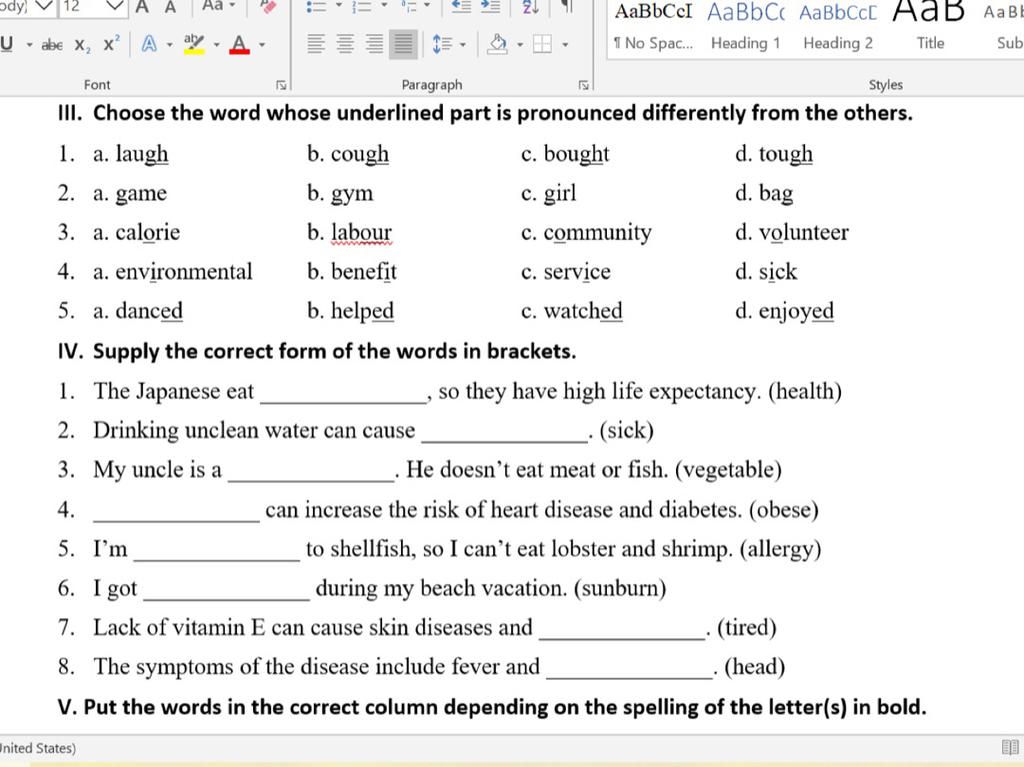Click word 'enjoyed' option d
The image size is (1024, 767).
(x=796, y=311)
